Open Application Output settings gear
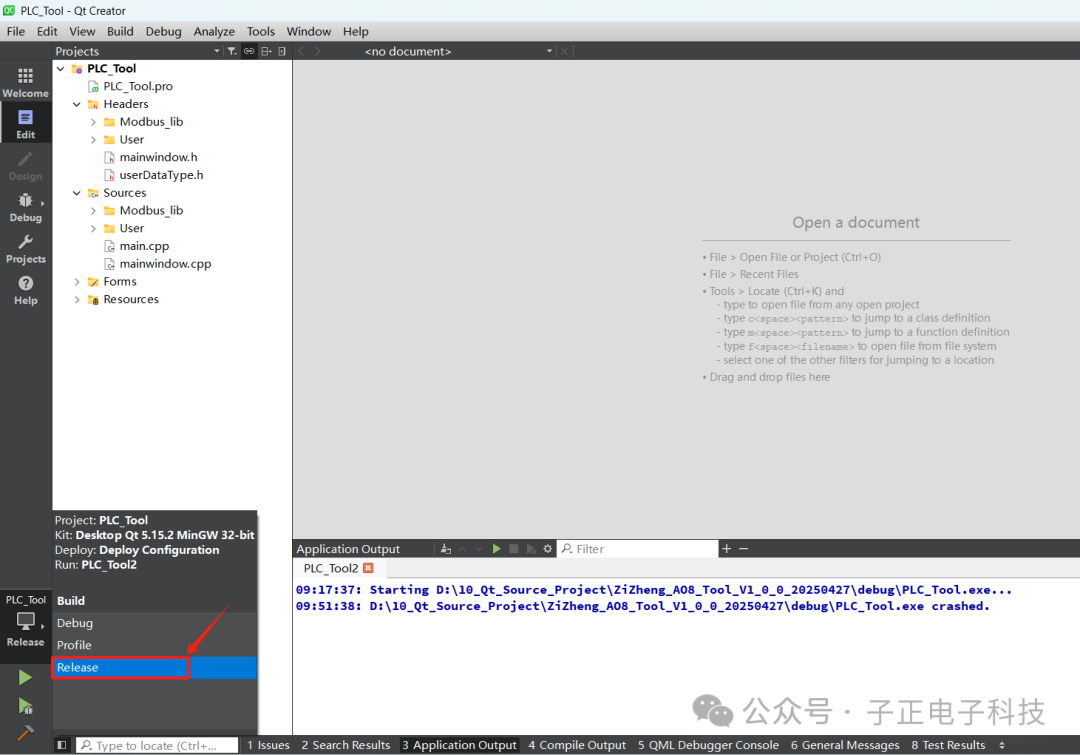Viewport: 1080px width, 755px height. point(548,549)
